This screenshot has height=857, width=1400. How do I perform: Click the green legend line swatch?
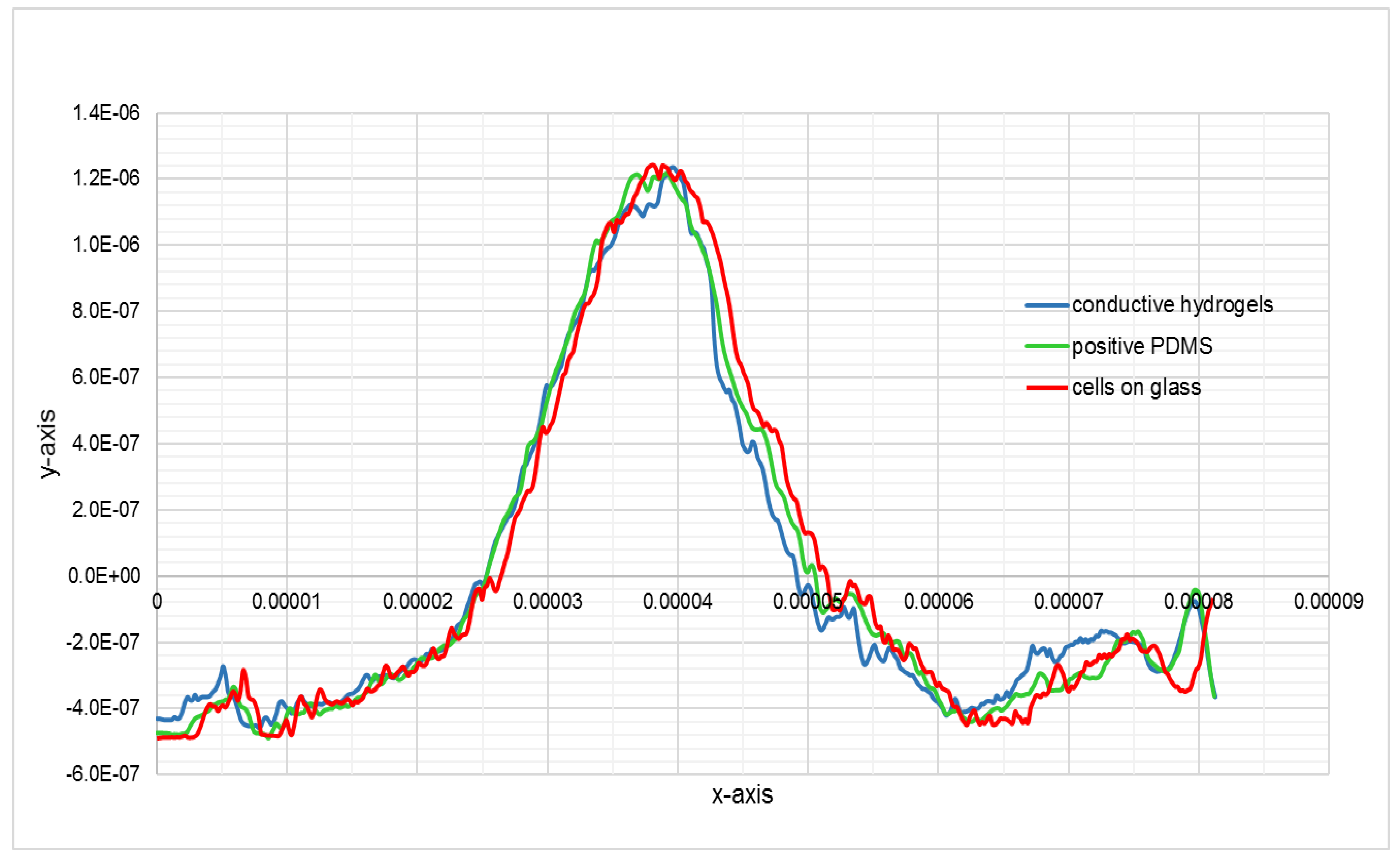coord(1047,346)
